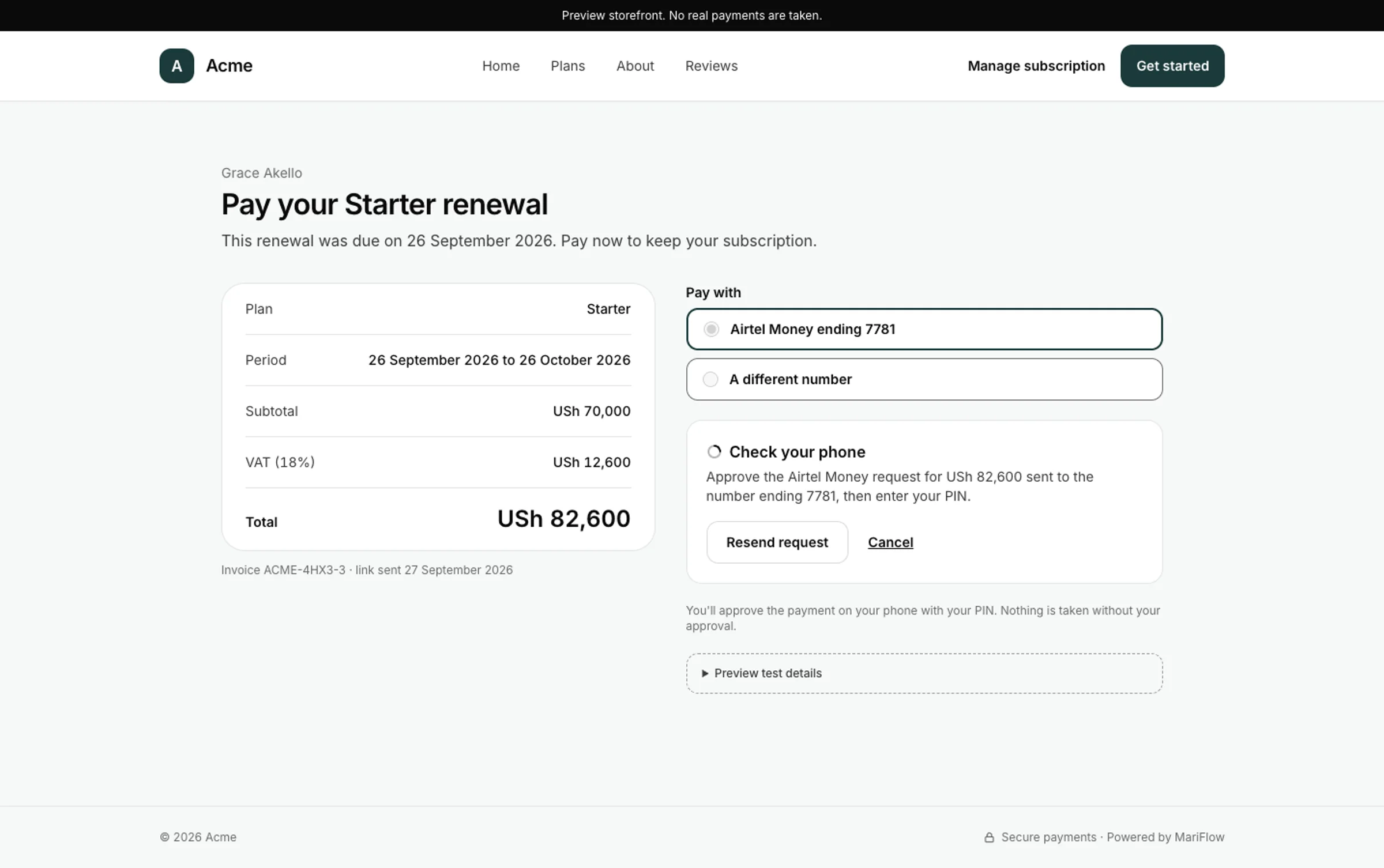This screenshot has width=1384, height=868.
Task: Go to the Plans page
Action: pos(567,66)
